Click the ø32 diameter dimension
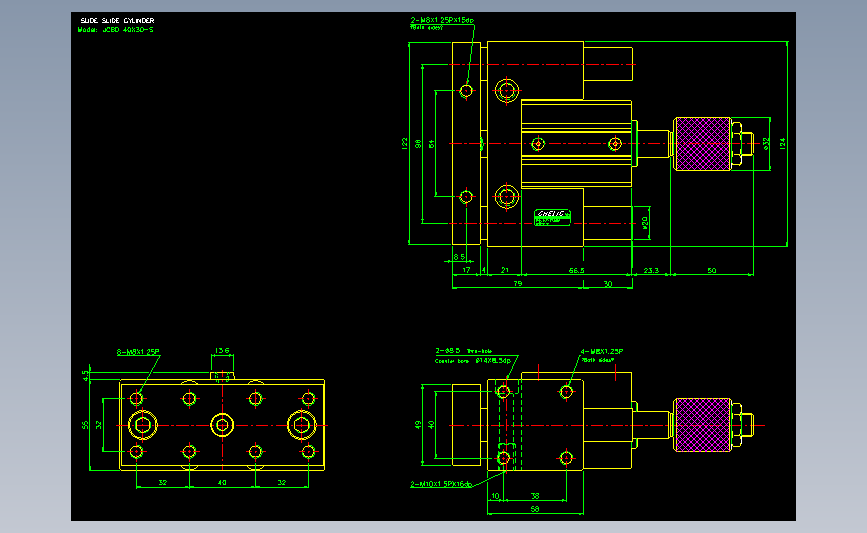 tap(766, 144)
